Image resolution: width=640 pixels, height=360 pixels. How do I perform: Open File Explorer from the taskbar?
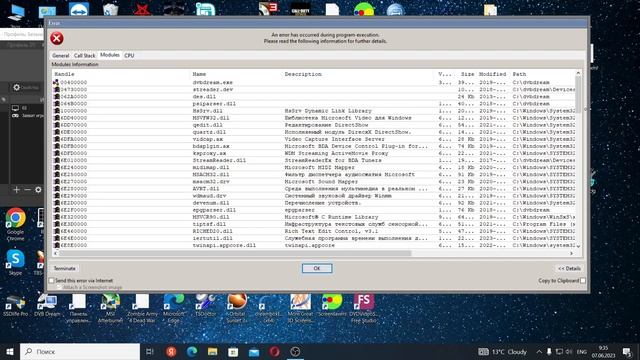click(213, 351)
